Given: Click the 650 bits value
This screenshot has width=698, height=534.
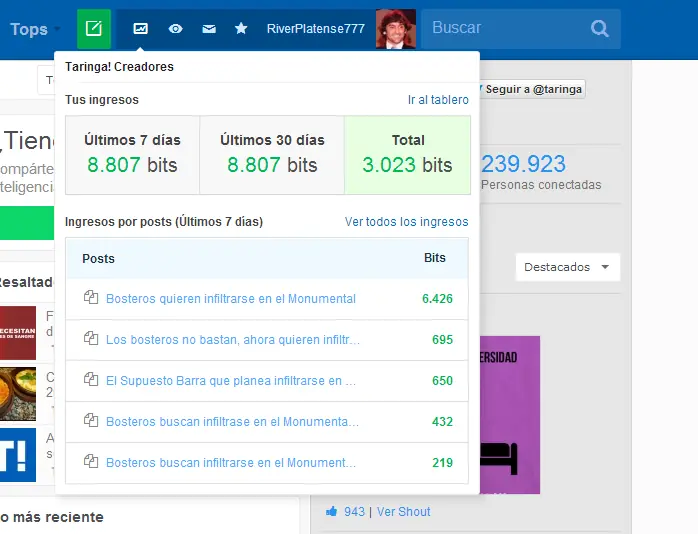Looking at the screenshot, I should click(x=442, y=380).
